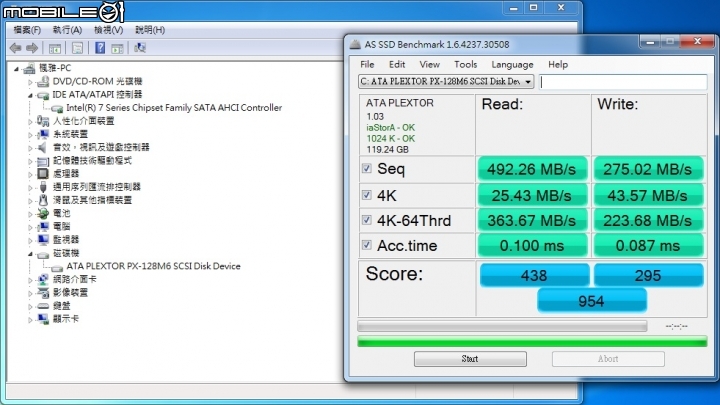The width and height of the screenshot is (720, 405).
Task: Expand the 電腦 node arrow
Action: coord(30,227)
